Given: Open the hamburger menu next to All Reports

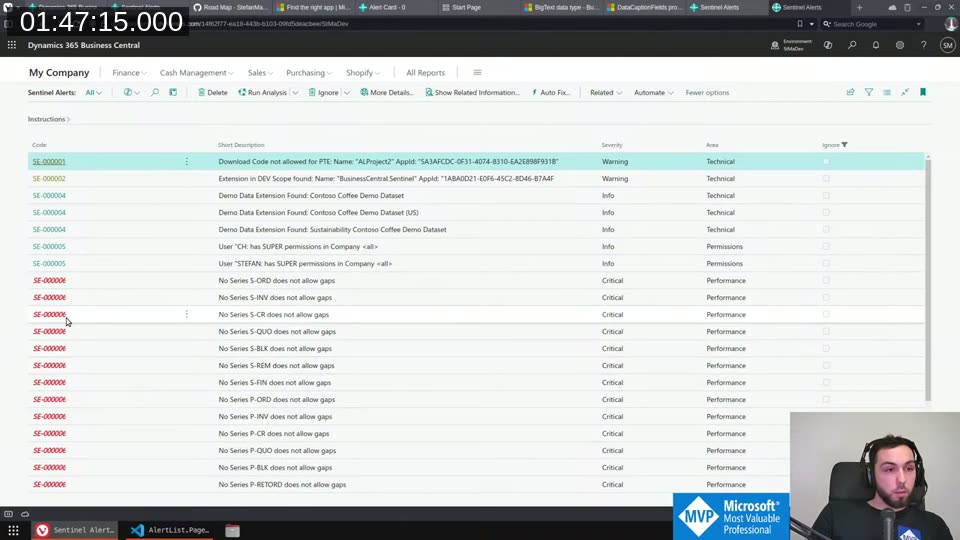Looking at the screenshot, I should [x=477, y=72].
